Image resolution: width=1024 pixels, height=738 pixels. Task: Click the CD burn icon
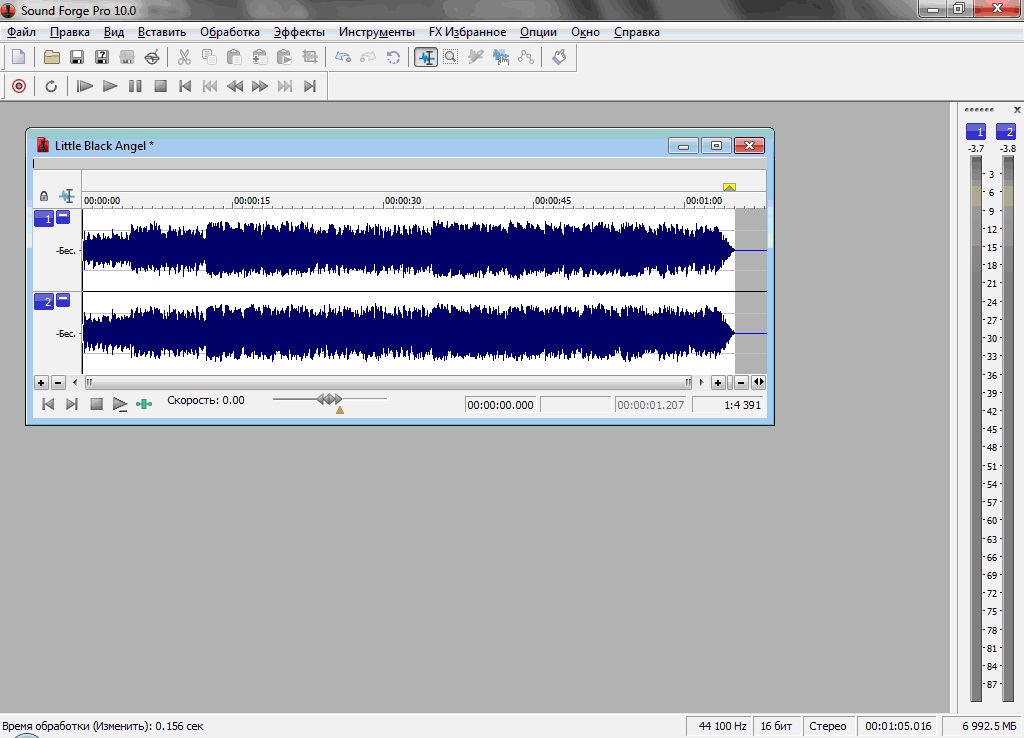[152, 57]
